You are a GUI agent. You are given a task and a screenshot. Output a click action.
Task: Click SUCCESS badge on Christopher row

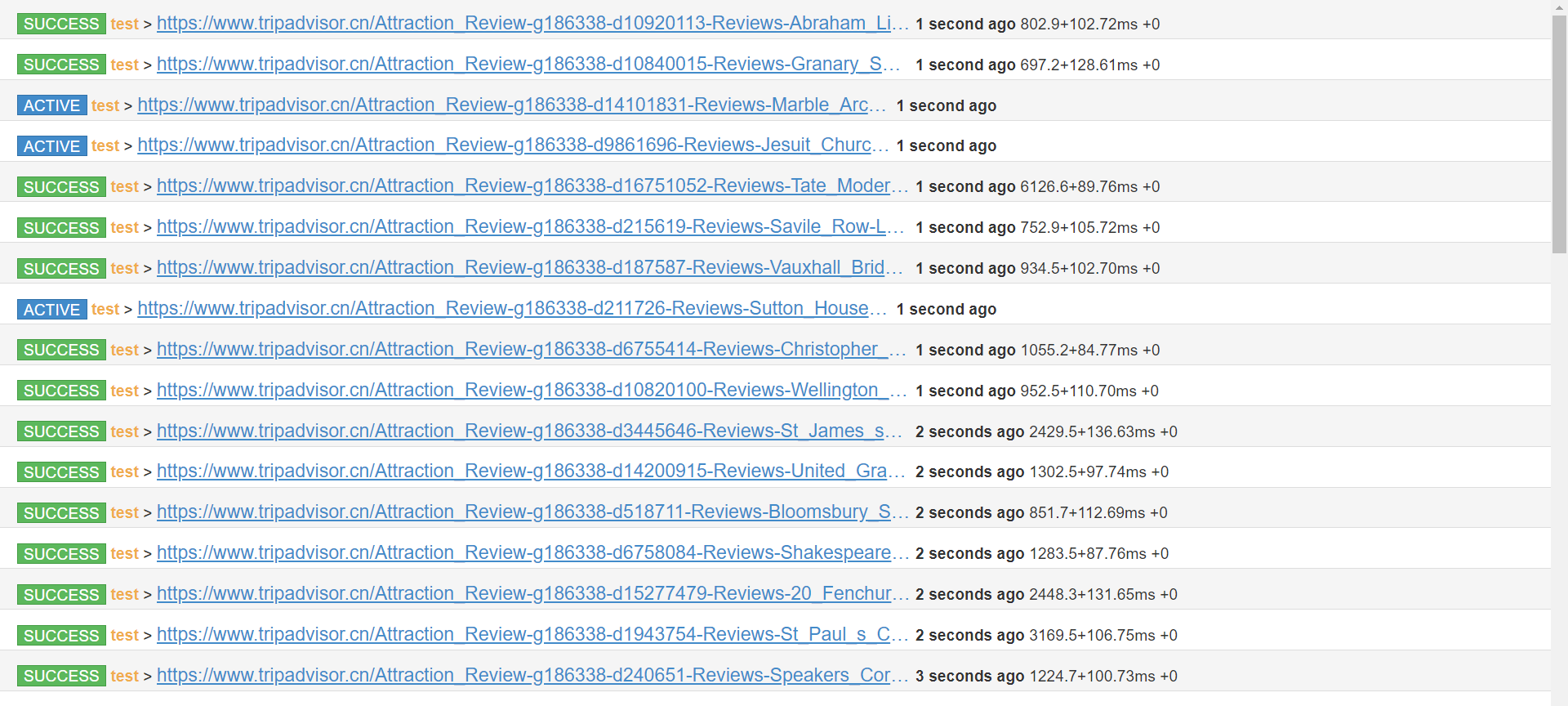click(61, 350)
